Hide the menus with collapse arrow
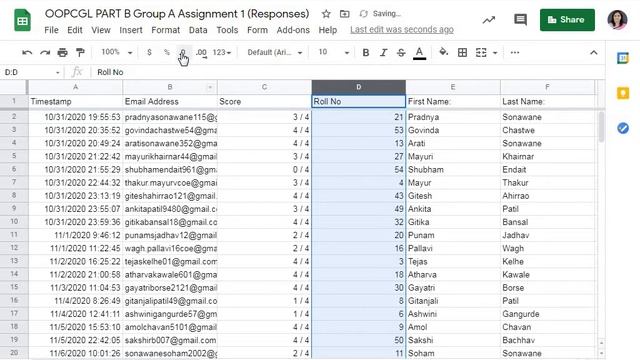 click(x=593, y=53)
